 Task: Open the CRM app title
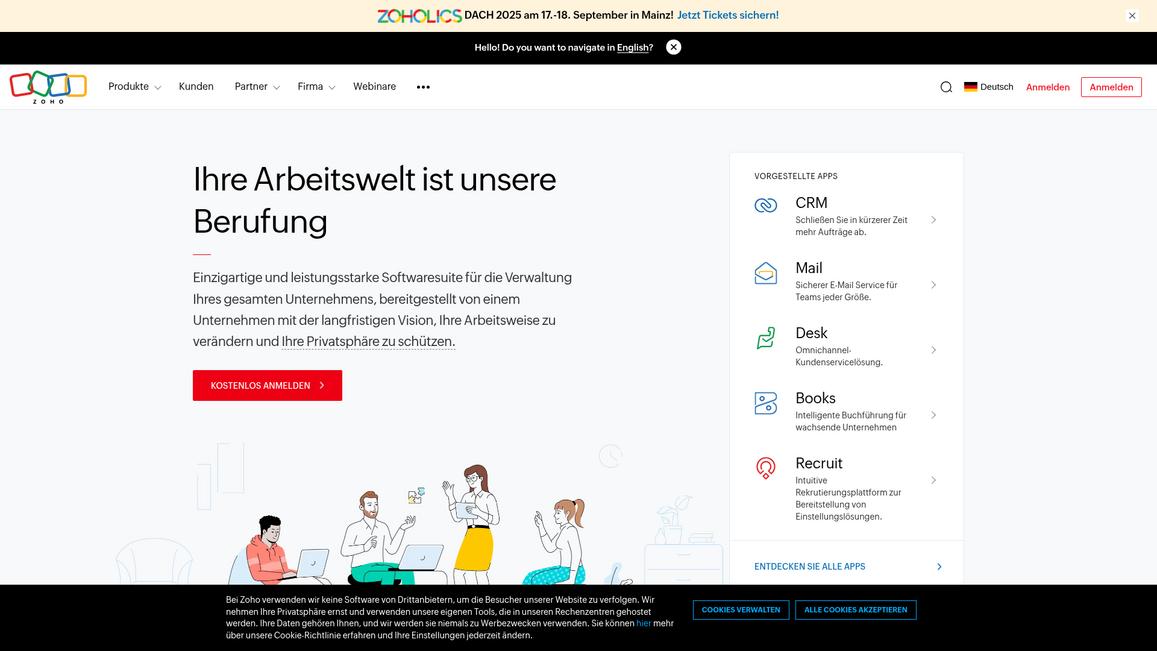point(811,203)
